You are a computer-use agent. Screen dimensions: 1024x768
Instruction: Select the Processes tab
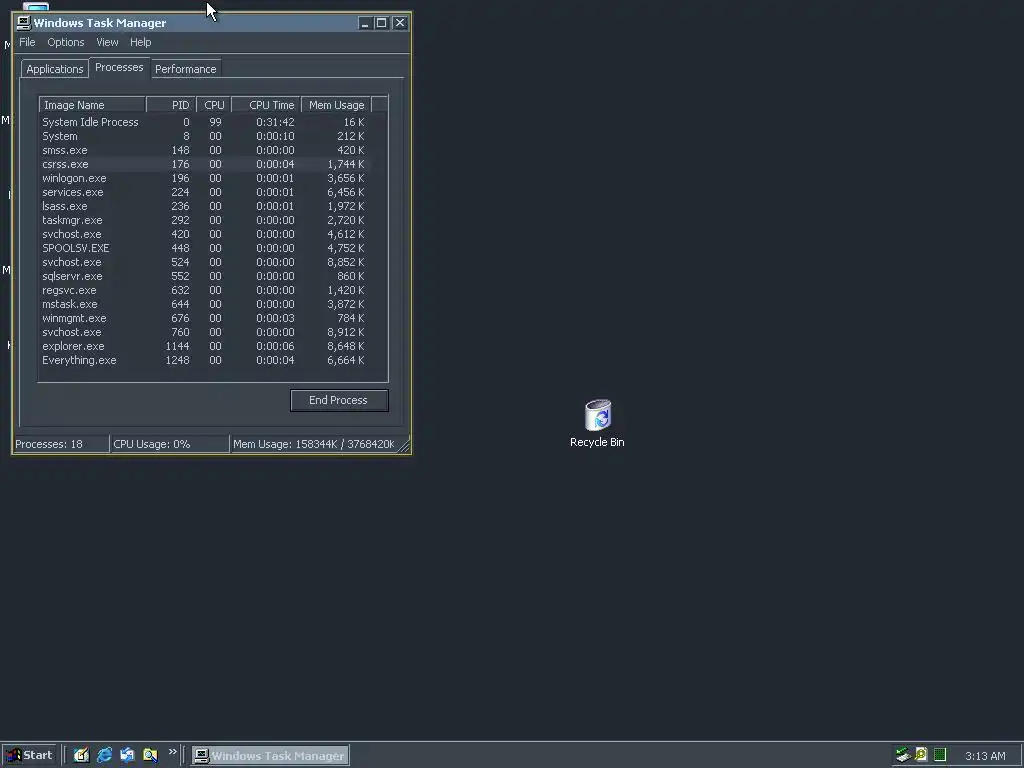click(x=119, y=67)
